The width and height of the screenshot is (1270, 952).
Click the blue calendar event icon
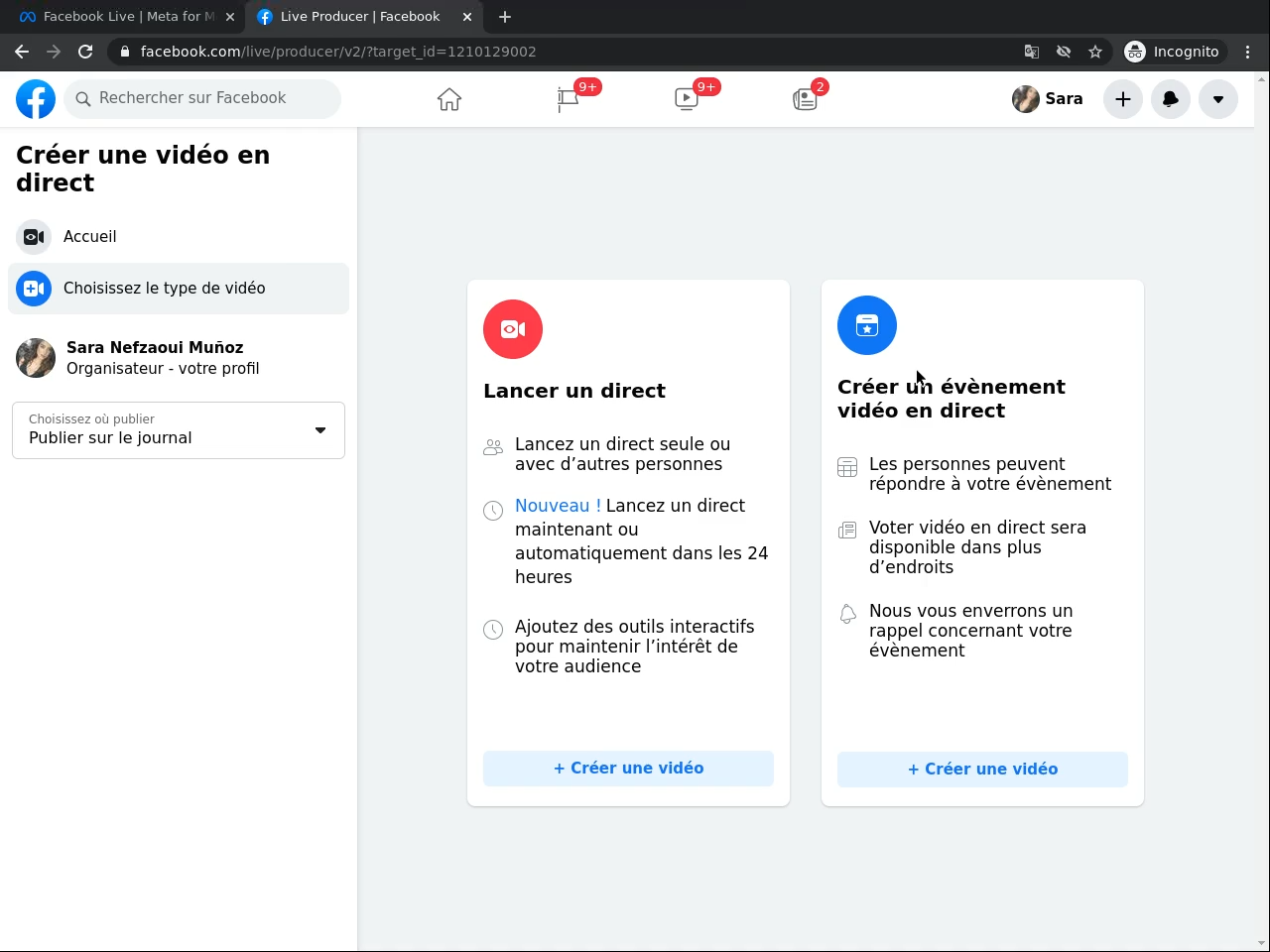coord(867,325)
